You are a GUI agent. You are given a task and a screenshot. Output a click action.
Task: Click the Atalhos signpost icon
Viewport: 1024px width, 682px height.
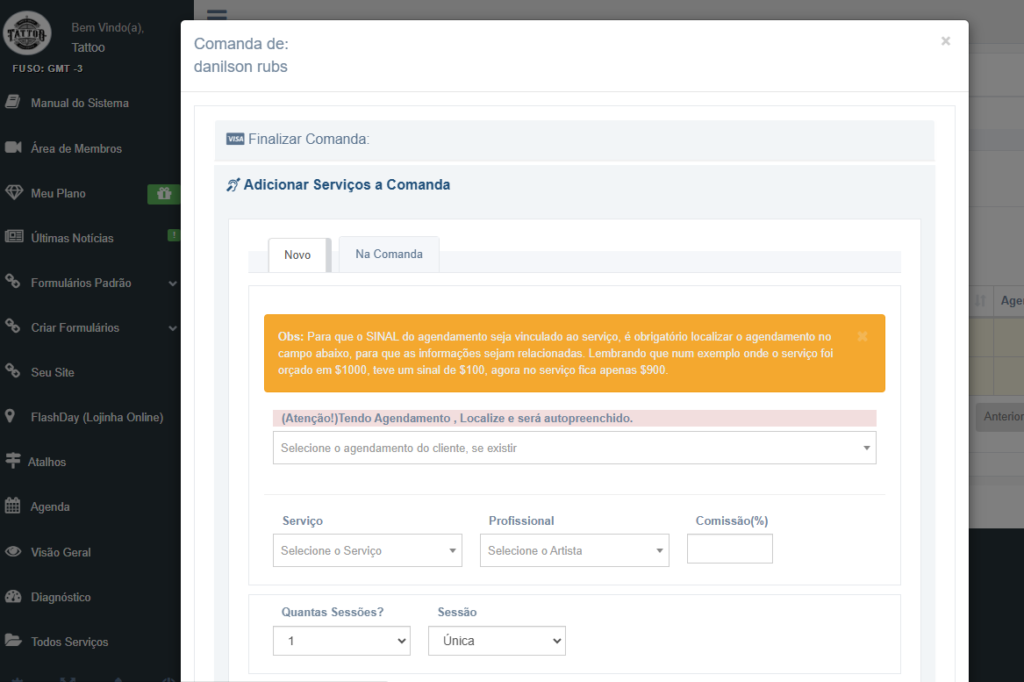pyautogui.click(x=12, y=461)
